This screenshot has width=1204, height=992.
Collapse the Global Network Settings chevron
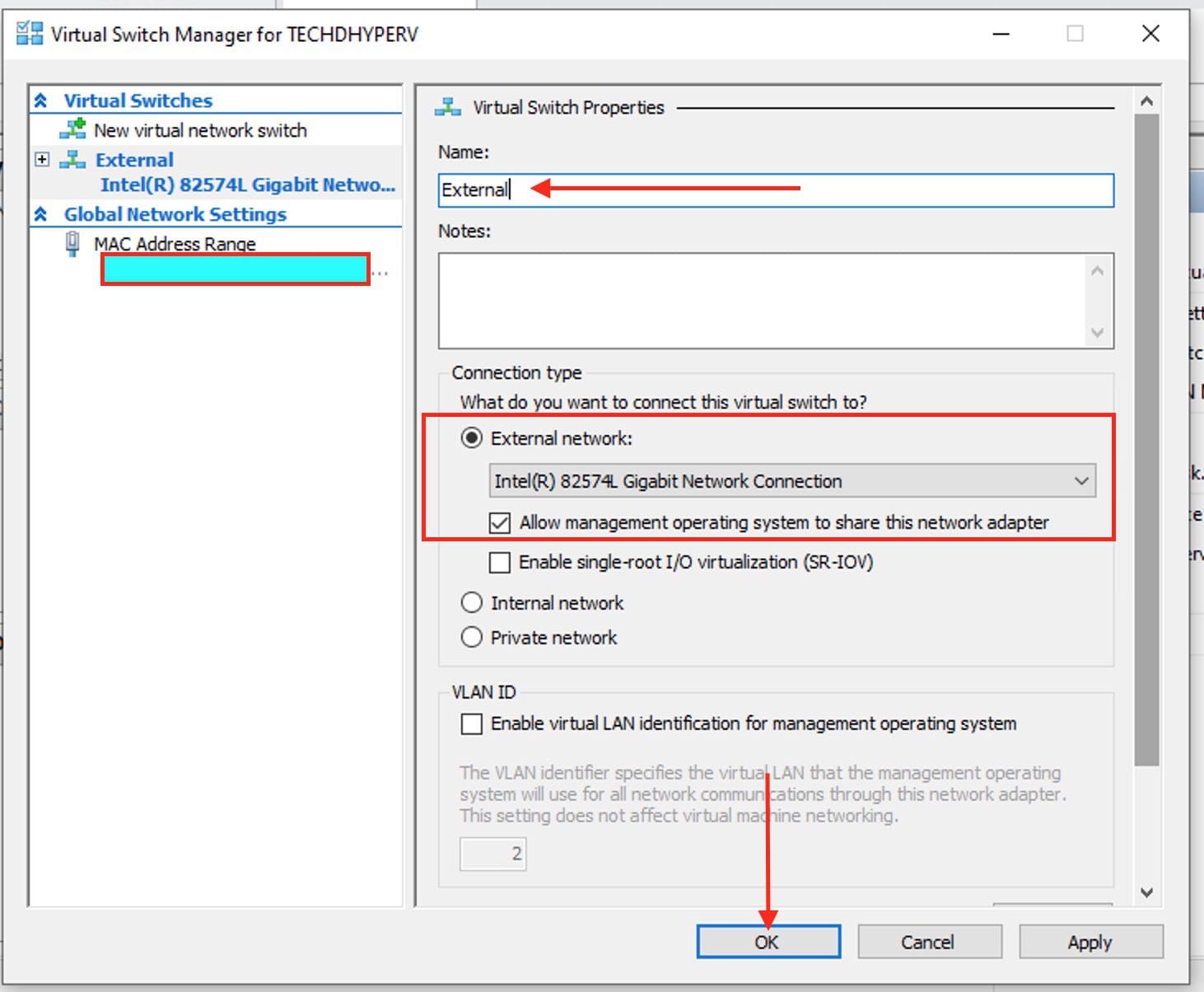[41, 214]
